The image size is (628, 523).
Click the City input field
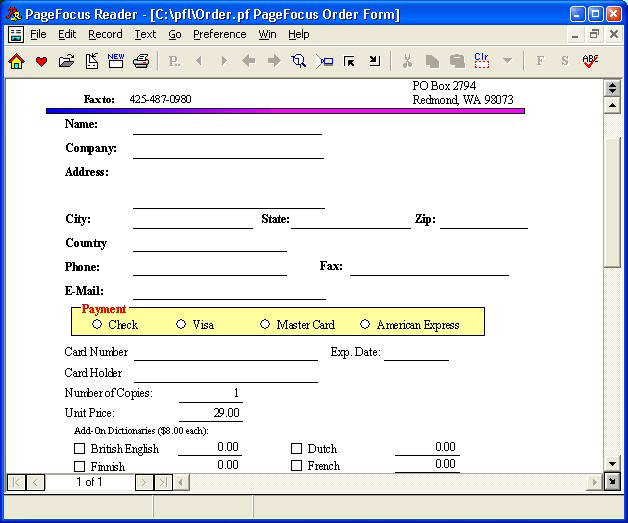193,221
